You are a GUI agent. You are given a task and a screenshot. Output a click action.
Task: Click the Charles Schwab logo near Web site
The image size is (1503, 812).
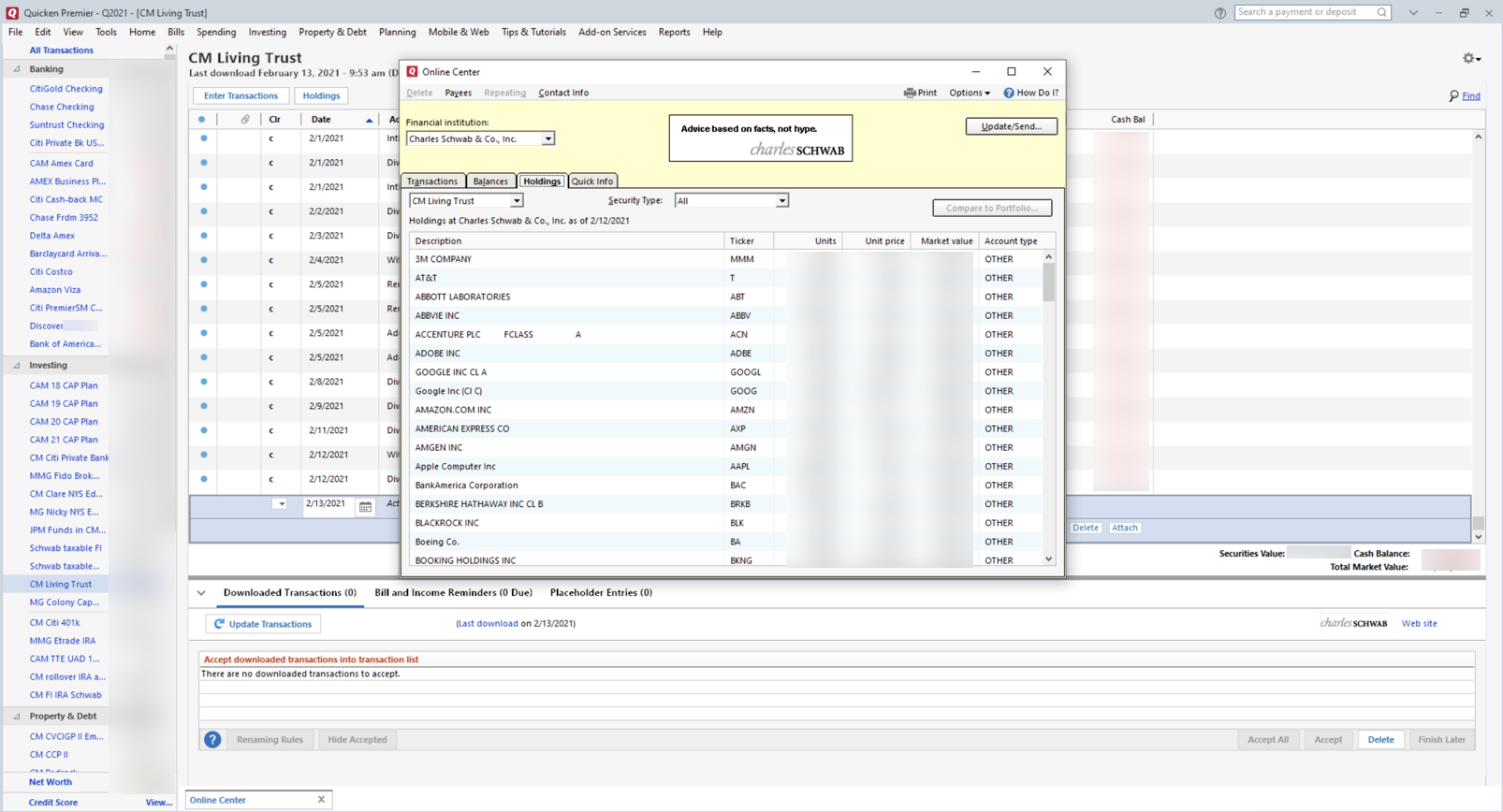coord(1353,623)
